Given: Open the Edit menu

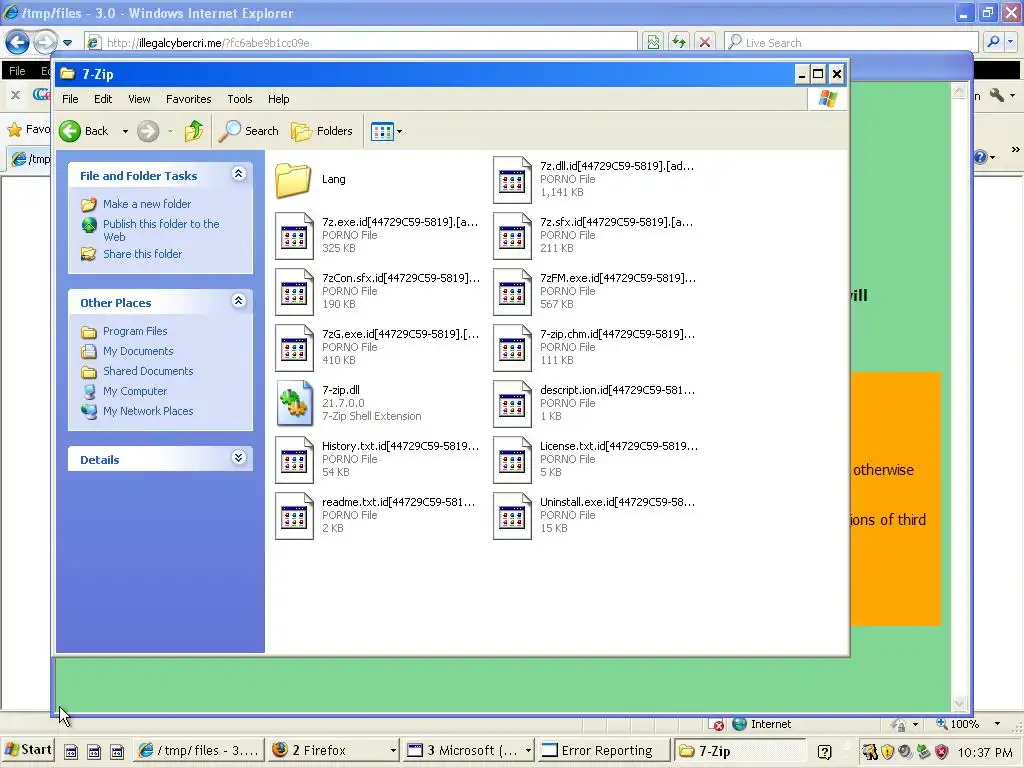Looking at the screenshot, I should (x=103, y=99).
